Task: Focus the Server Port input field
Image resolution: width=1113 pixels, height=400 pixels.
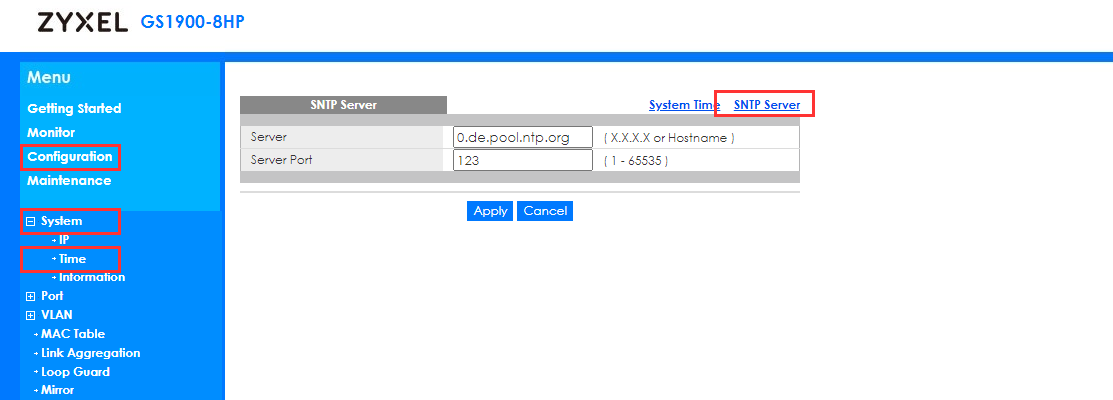Action: click(522, 160)
